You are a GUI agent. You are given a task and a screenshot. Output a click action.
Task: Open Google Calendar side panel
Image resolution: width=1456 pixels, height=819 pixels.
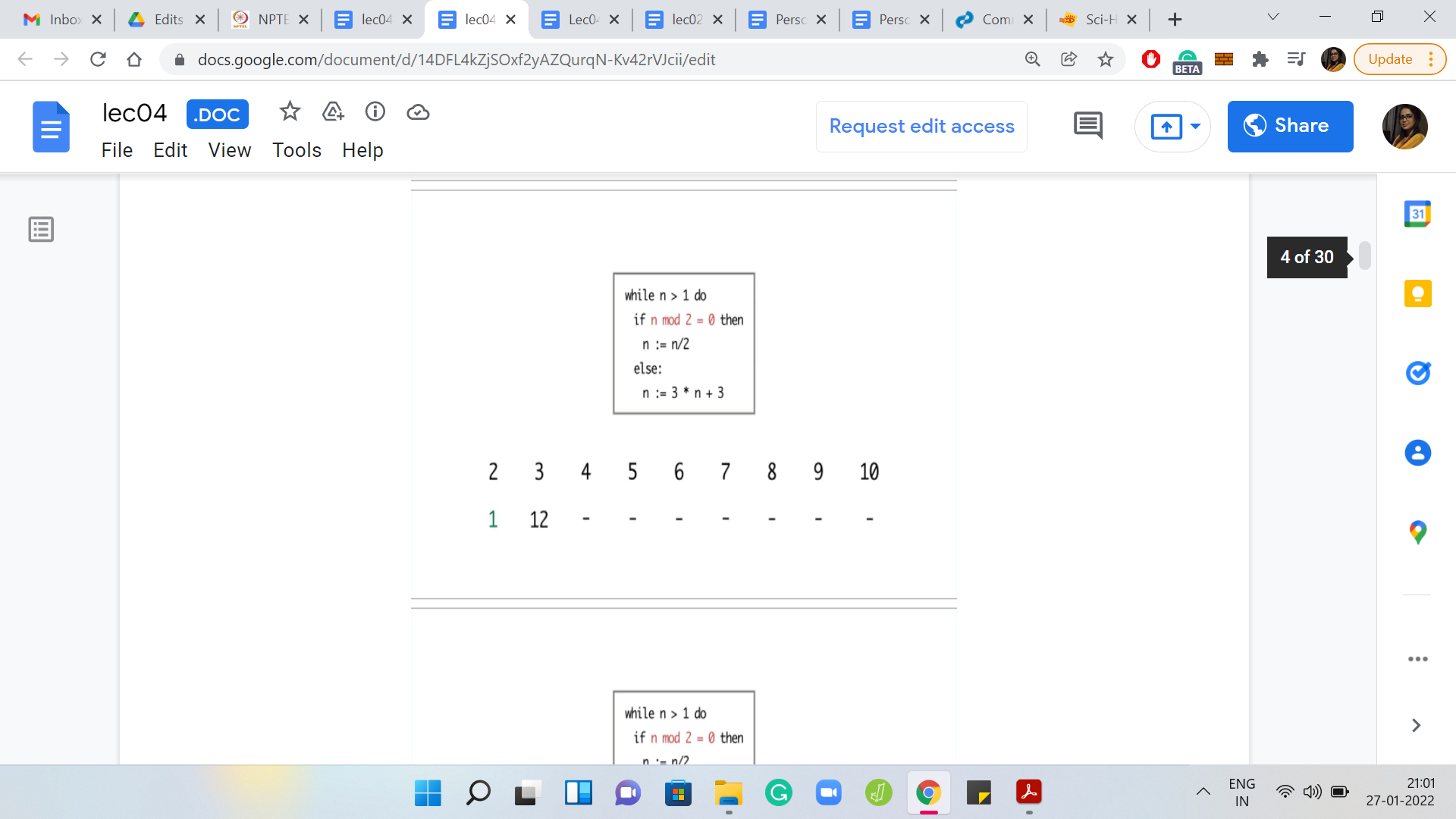pos(1417,215)
